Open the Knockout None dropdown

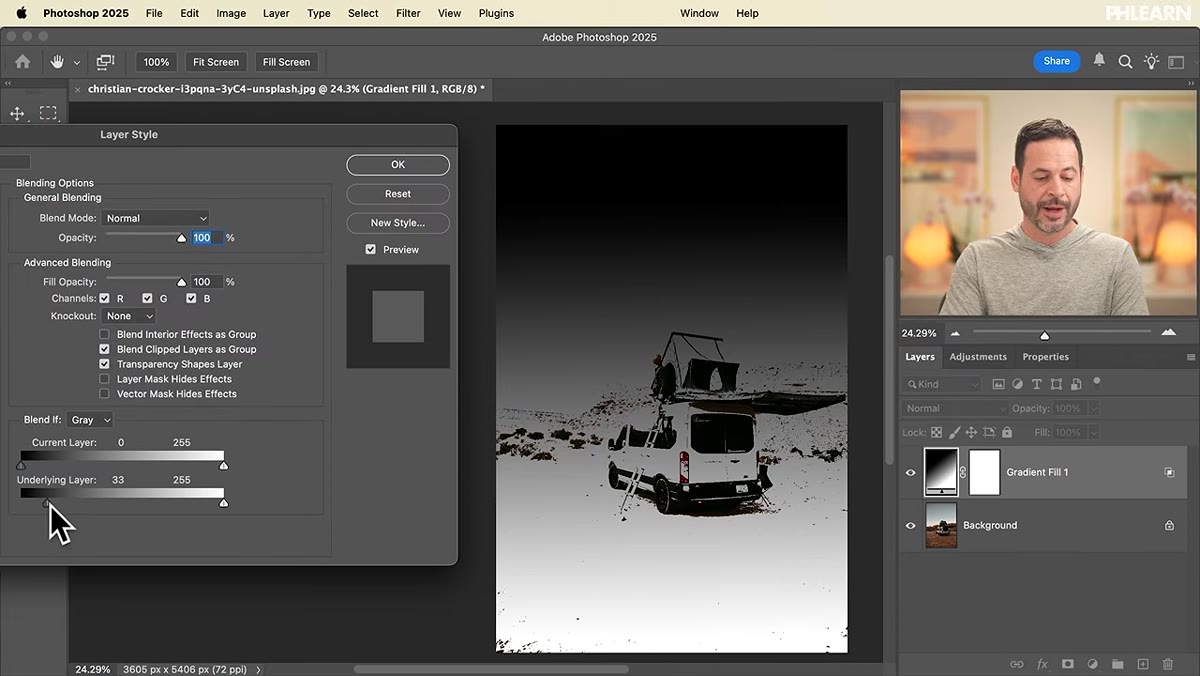[x=130, y=316]
